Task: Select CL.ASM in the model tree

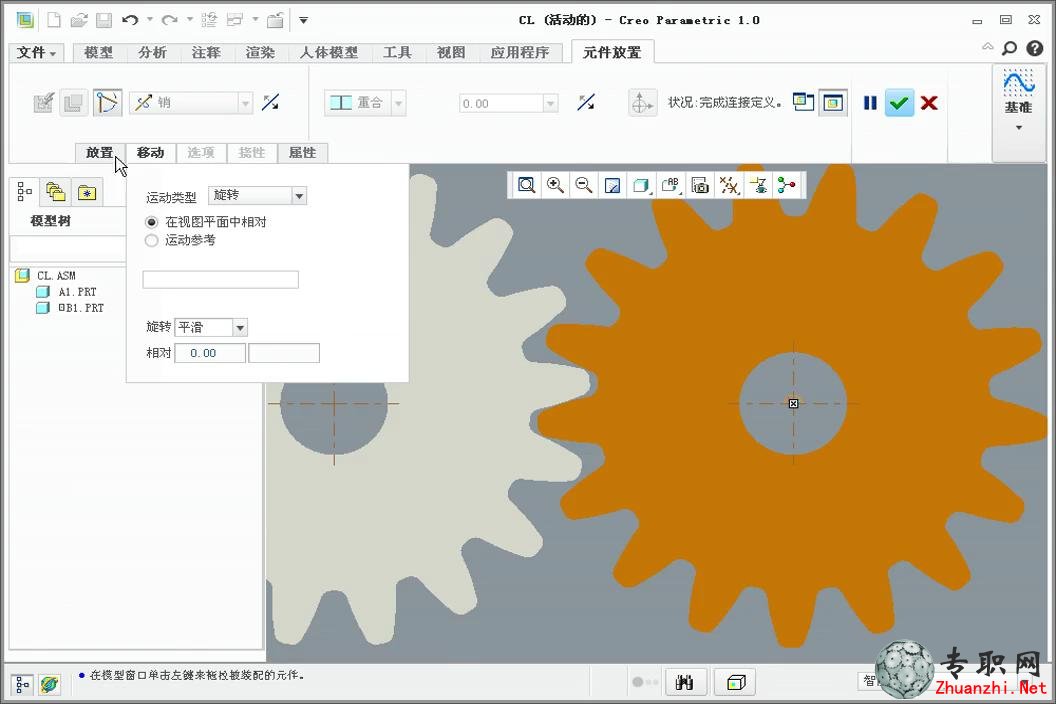Action: point(56,276)
